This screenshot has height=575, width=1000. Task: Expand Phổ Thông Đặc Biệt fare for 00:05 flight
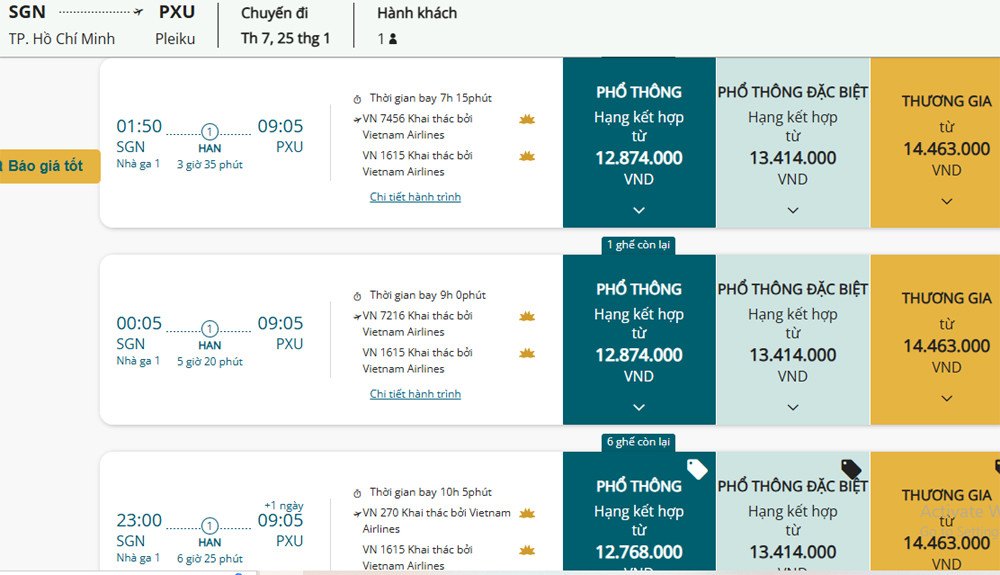coord(793,407)
